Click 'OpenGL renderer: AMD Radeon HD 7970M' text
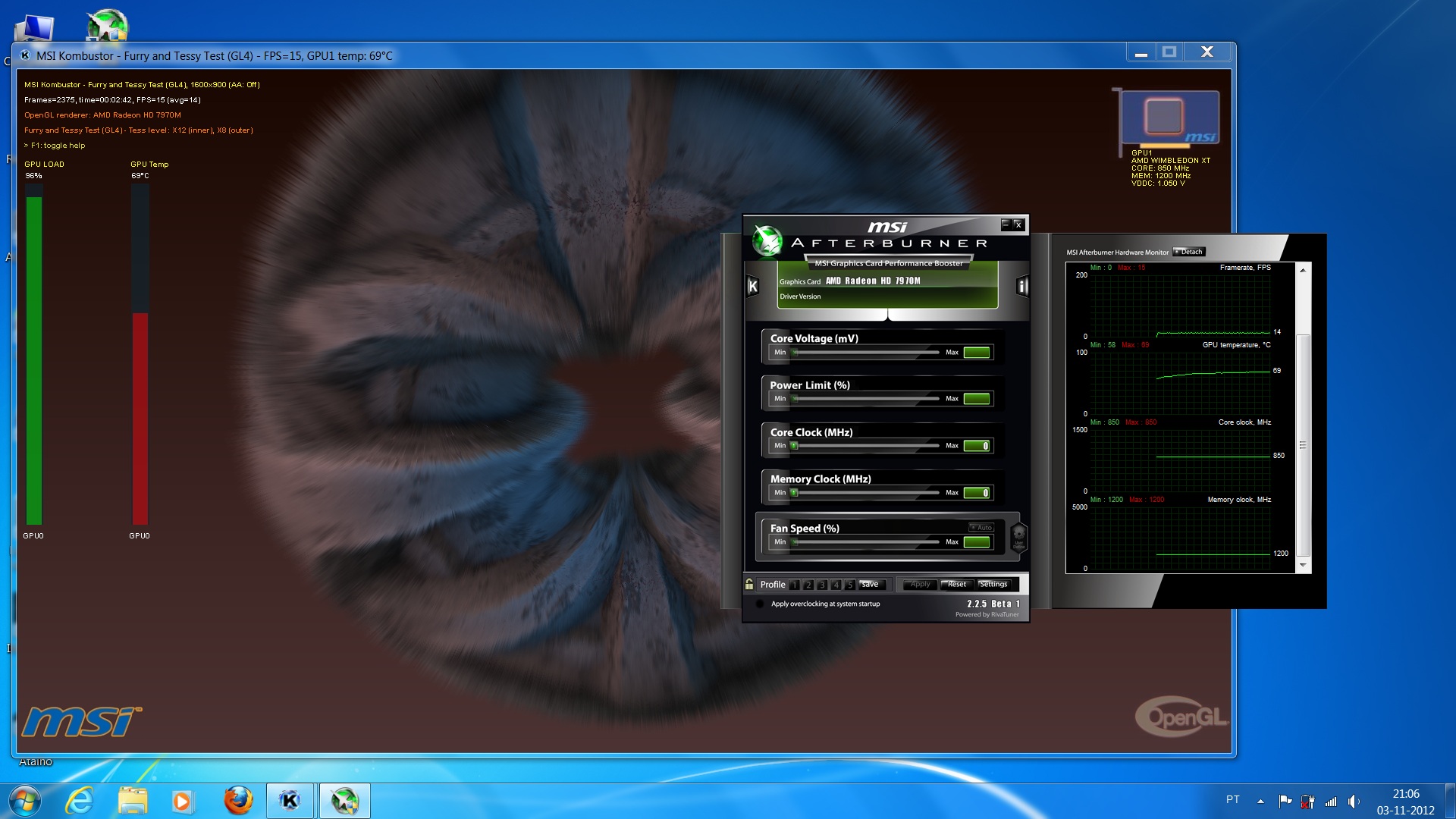 point(102,115)
